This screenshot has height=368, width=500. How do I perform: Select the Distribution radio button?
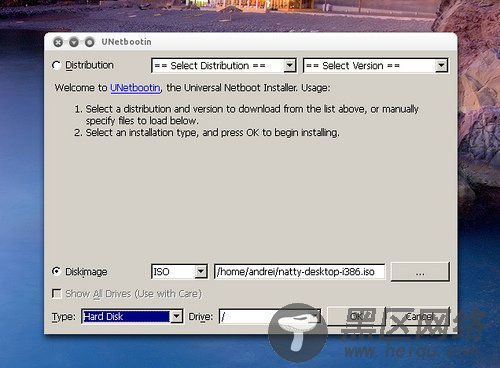[x=56, y=65]
